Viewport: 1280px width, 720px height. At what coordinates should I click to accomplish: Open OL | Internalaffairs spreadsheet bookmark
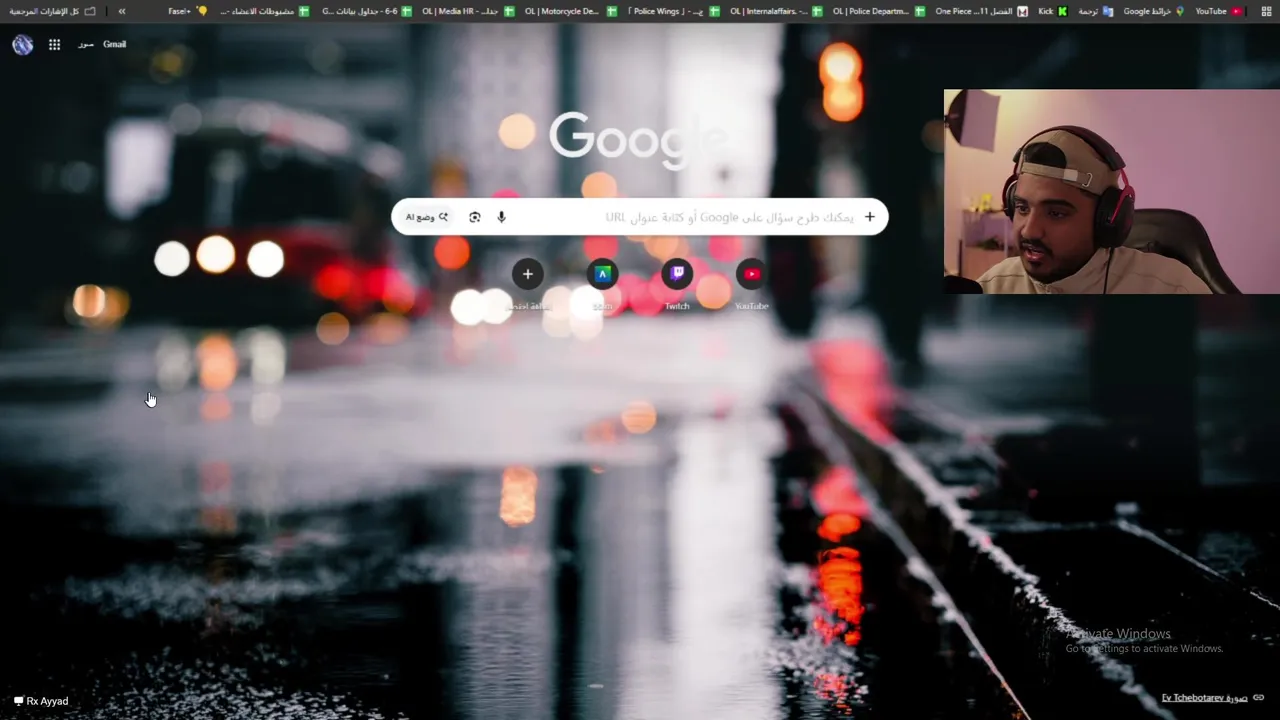pos(776,11)
